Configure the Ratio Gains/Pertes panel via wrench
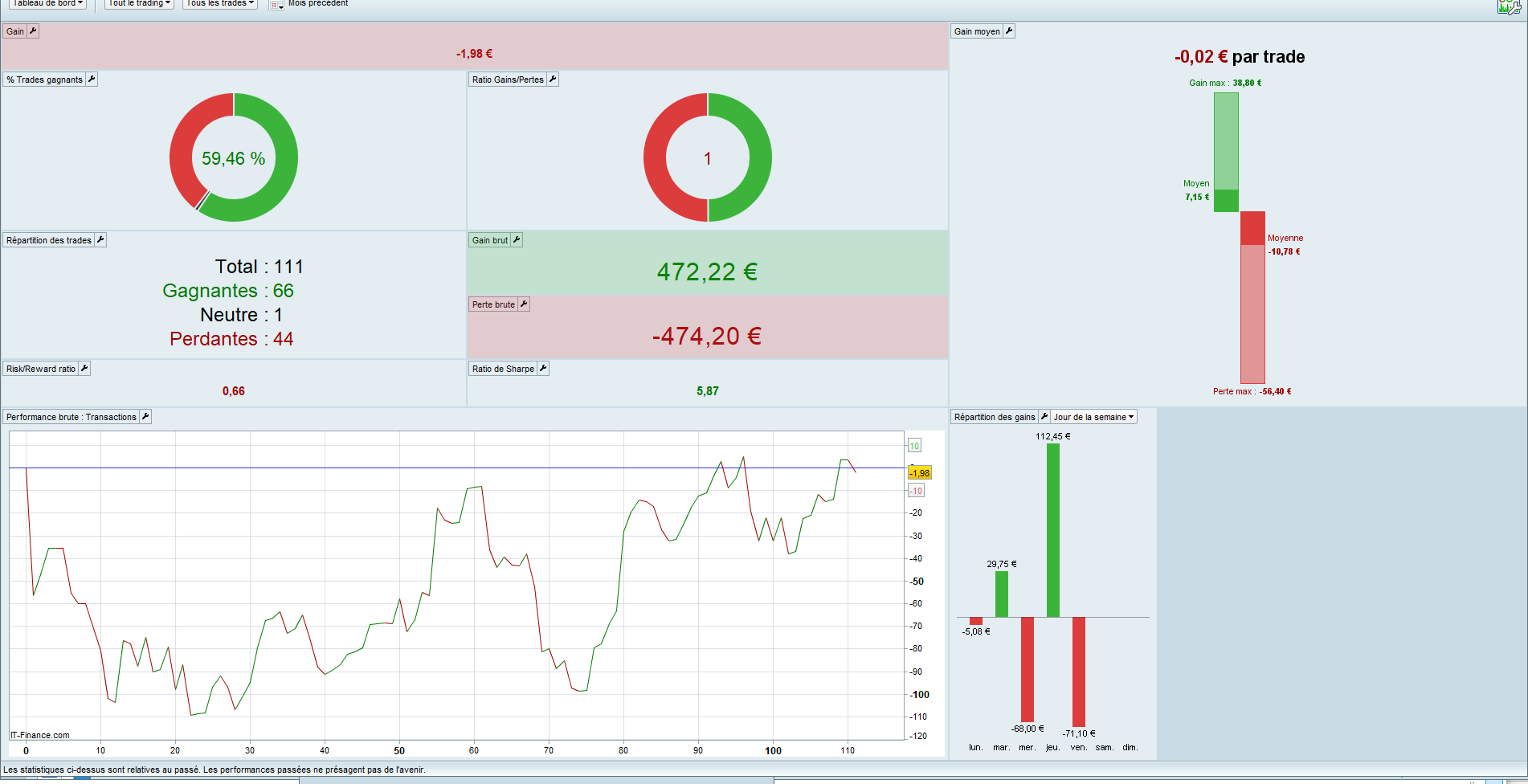Screen dimensions: 1528x784 point(553,80)
